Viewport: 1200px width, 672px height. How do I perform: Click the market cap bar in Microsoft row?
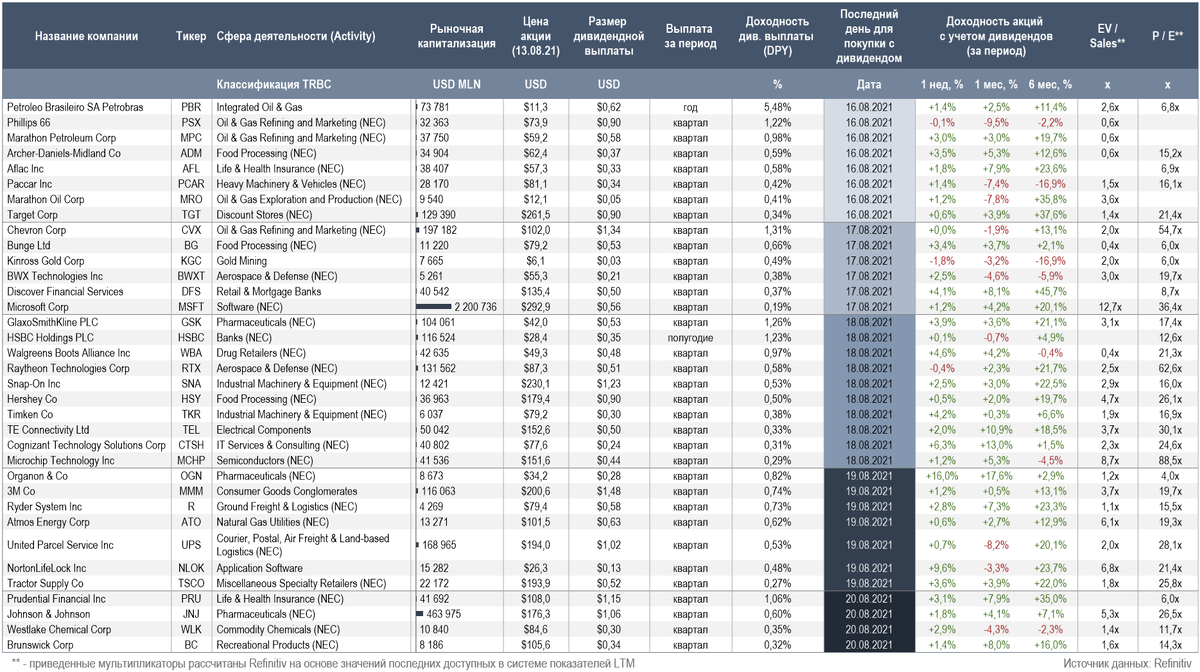[x=431, y=307]
